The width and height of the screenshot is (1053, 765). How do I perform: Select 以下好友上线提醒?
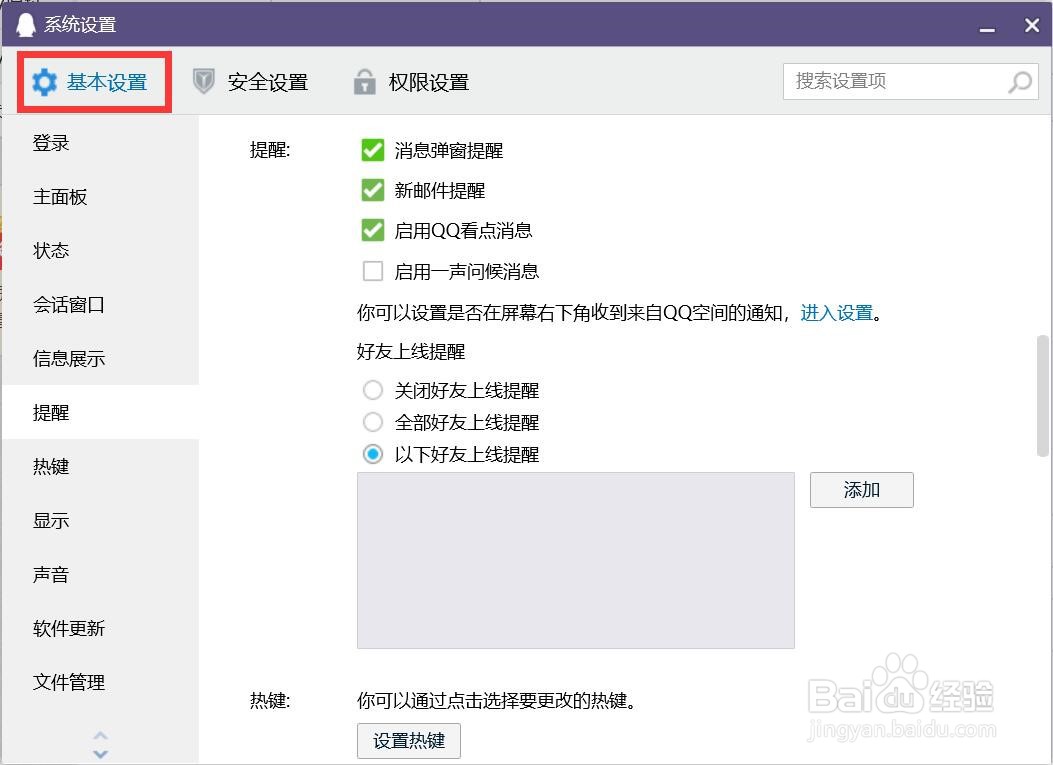pyautogui.click(x=372, y=454)
